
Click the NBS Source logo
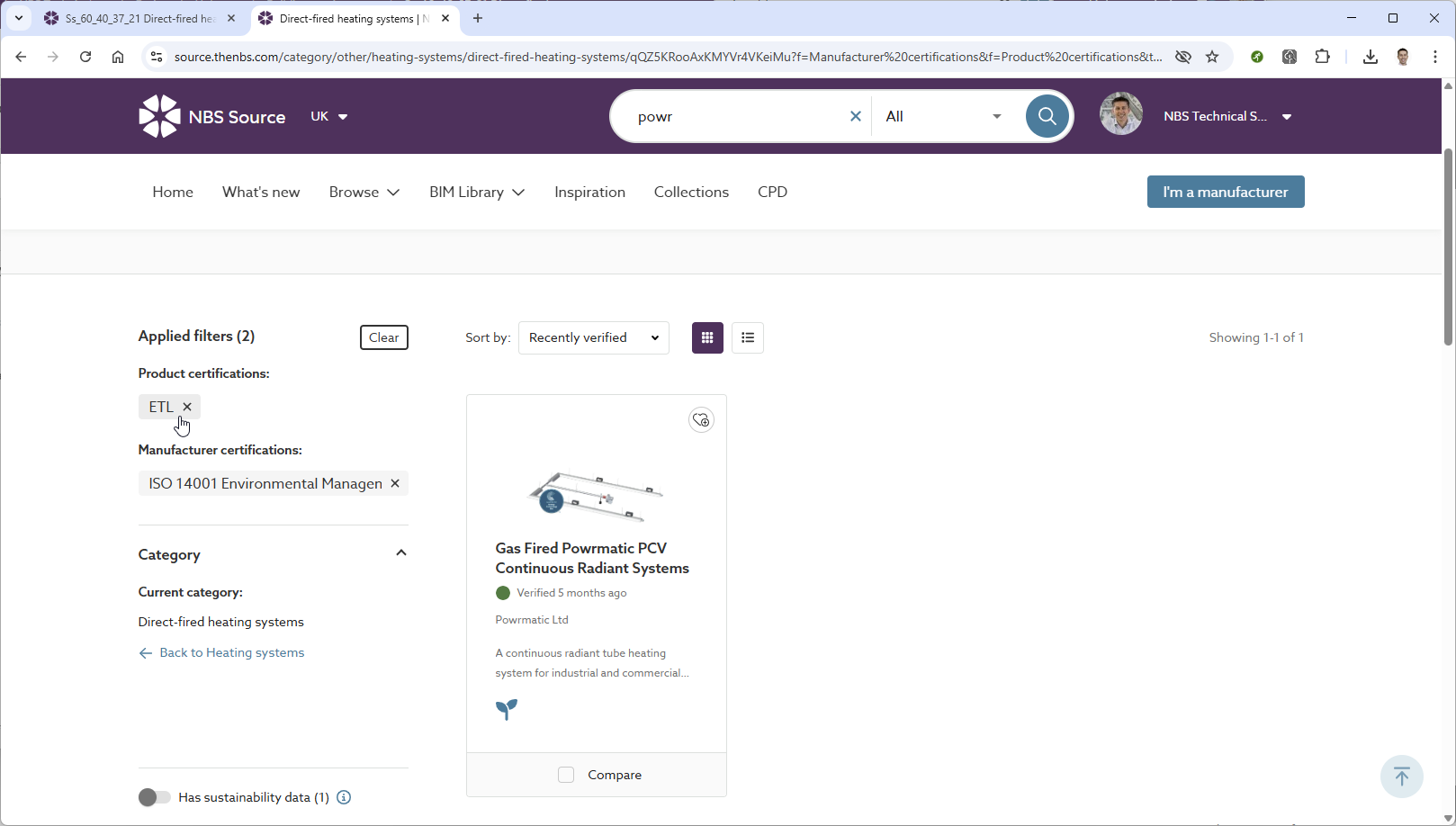pyautogui.click(x=212, y=116)
